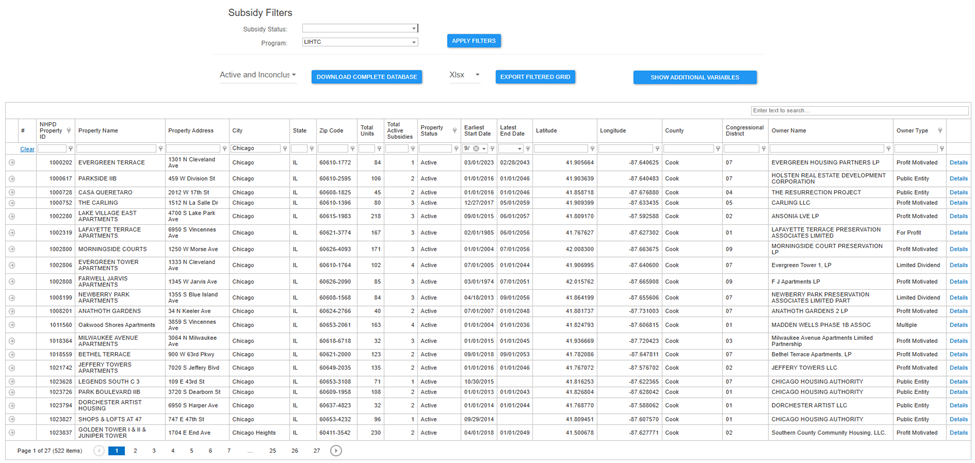
Task: Click the Owner Name filter input
Action: tap(827, 149)
